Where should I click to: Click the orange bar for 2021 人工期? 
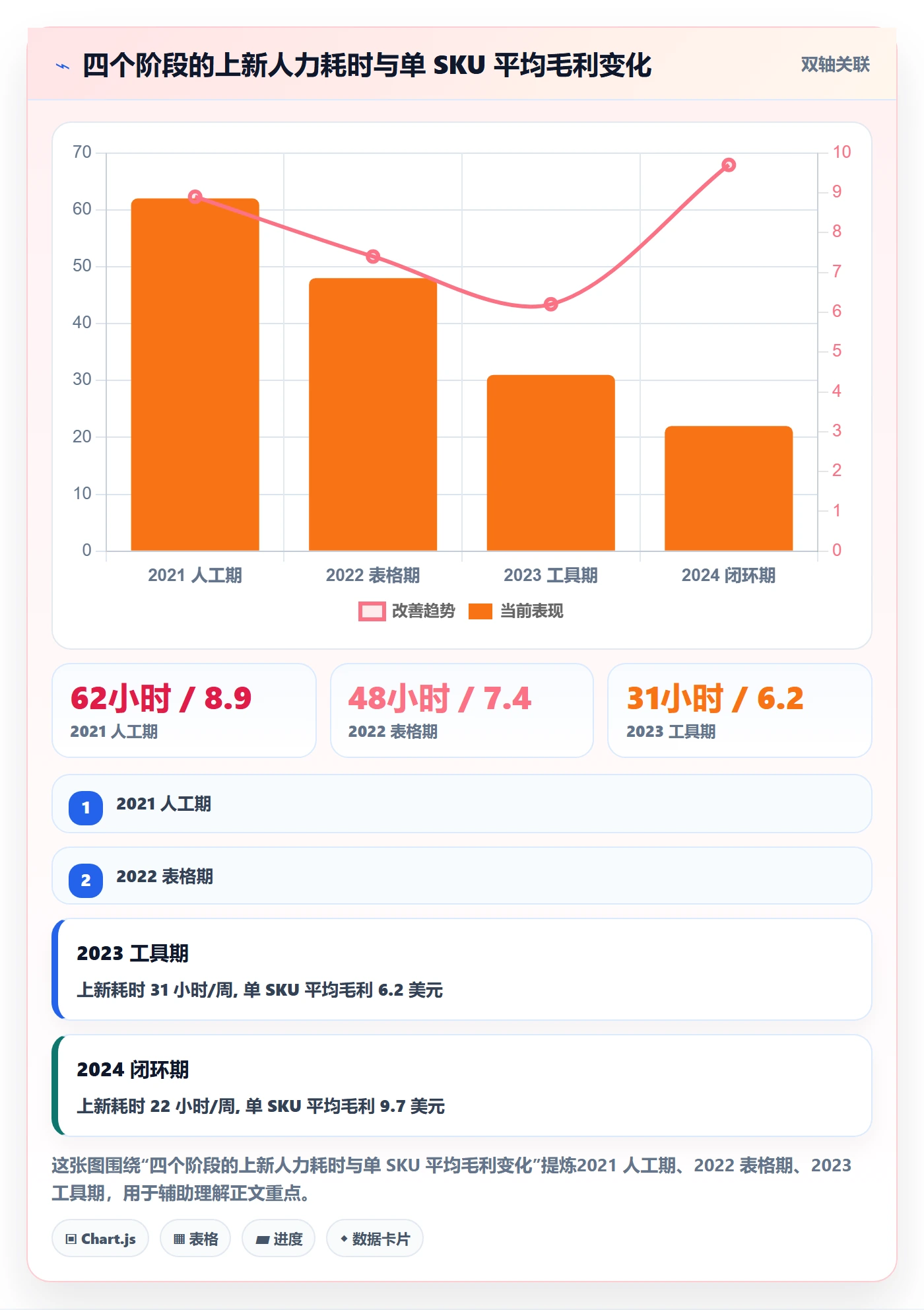(x=195, y=374)
